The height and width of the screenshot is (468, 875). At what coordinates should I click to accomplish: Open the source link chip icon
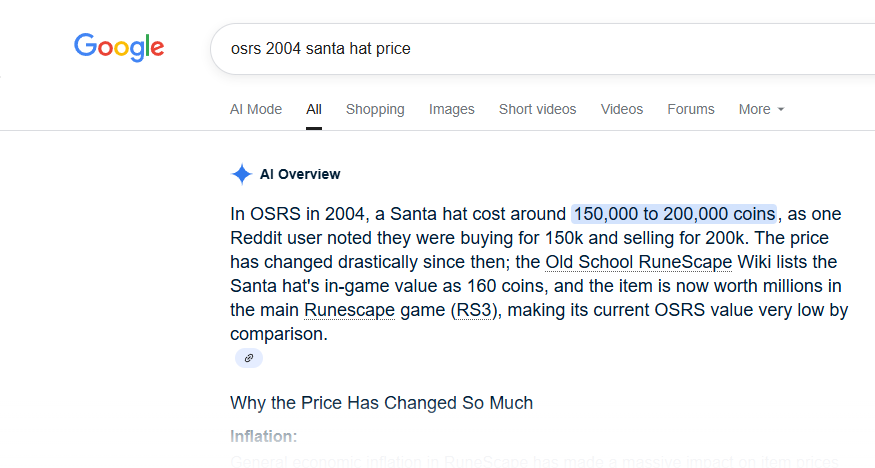(x=249, y=358)
